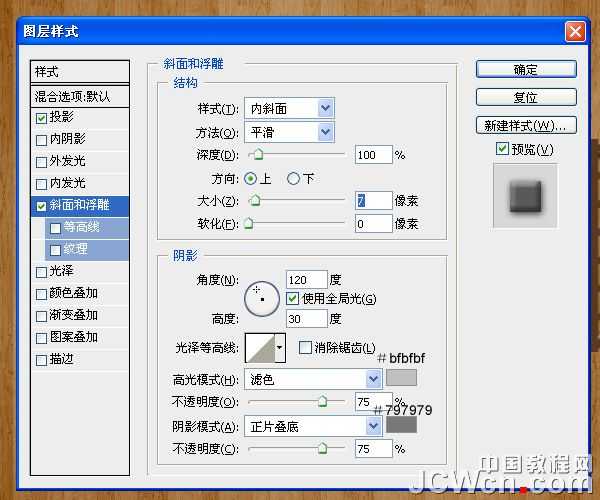Screen dimensions: 600x500
Task: Enable the 颜色叠加 checkbox
Action: click(x=41, y=294)
